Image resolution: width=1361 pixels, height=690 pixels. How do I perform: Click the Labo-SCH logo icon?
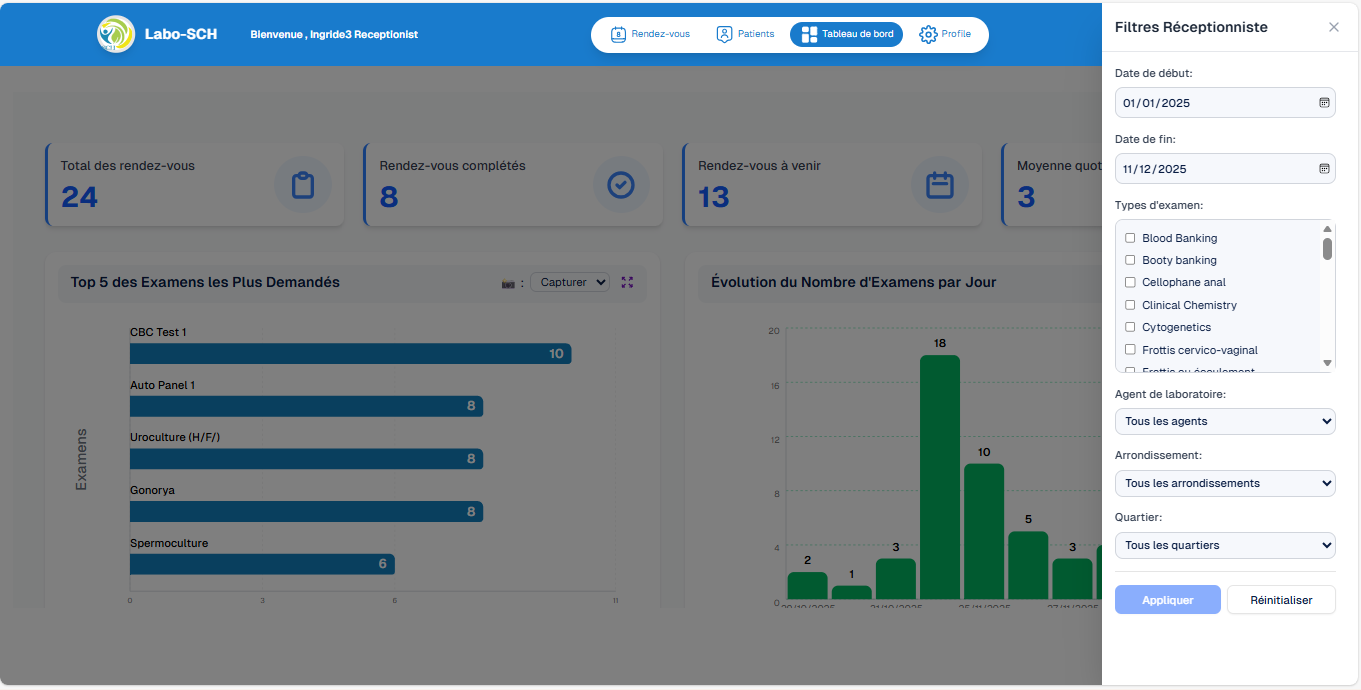116,34
